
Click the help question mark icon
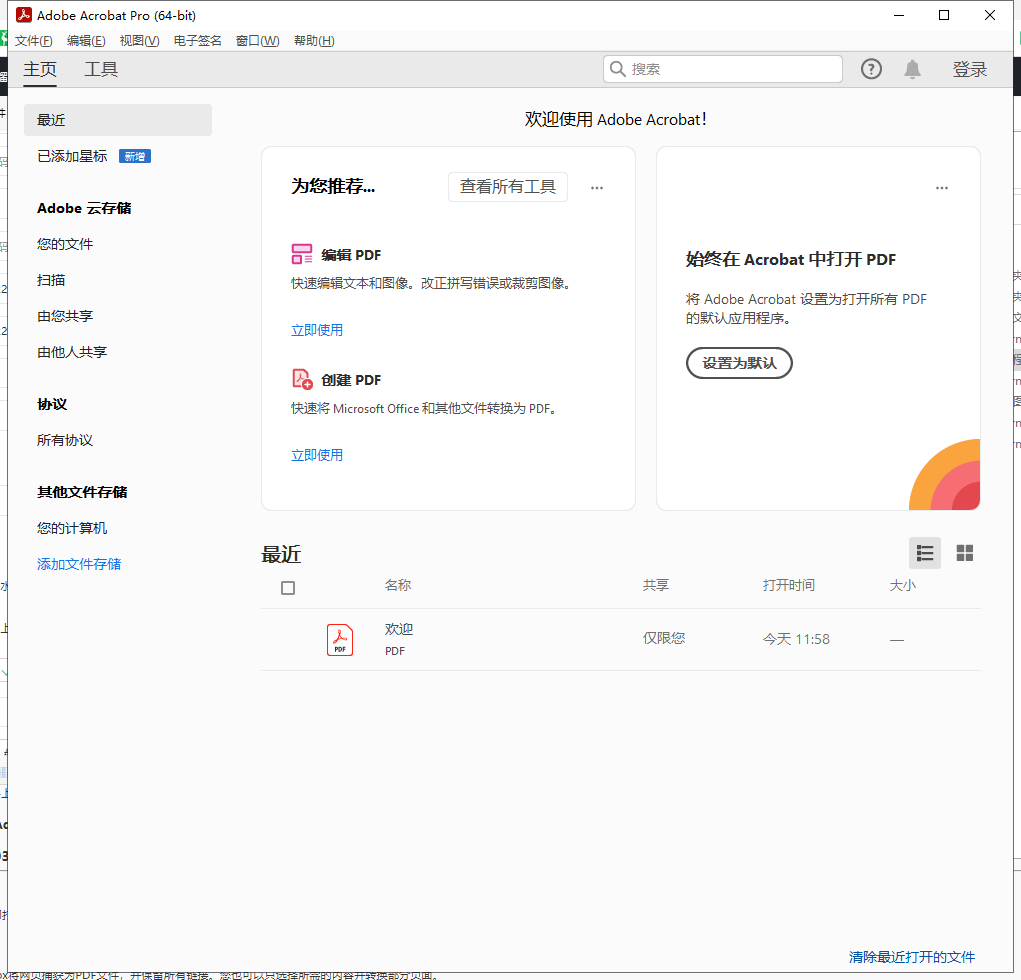871,69
